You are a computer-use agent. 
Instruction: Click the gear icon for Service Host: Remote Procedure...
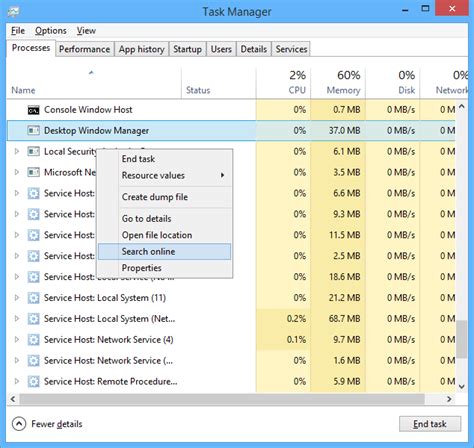[x=33, y=381]
